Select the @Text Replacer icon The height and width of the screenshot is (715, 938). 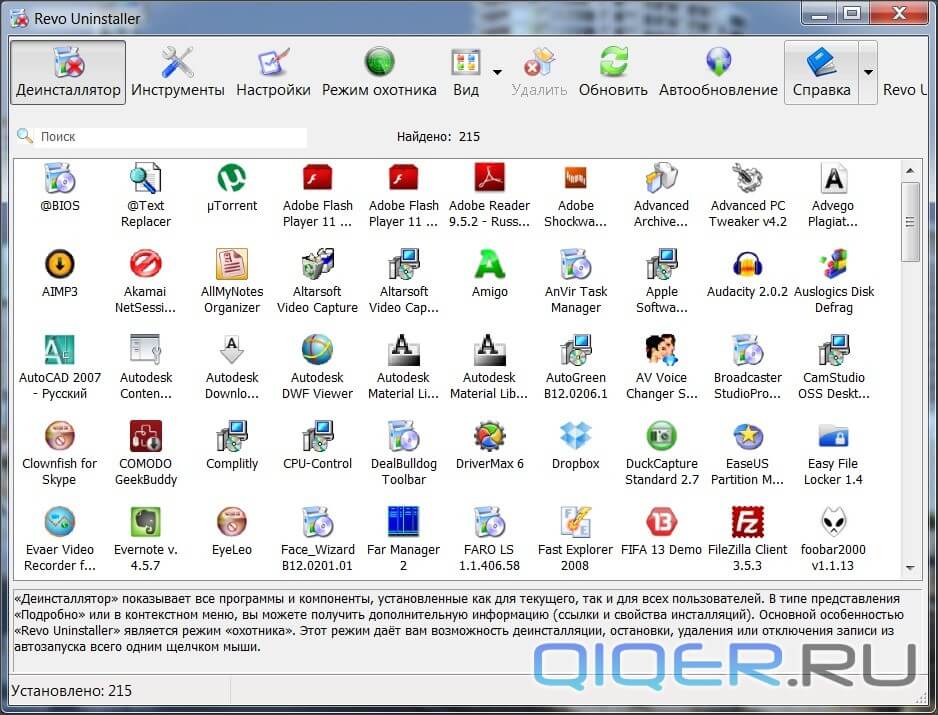(145, 178)
